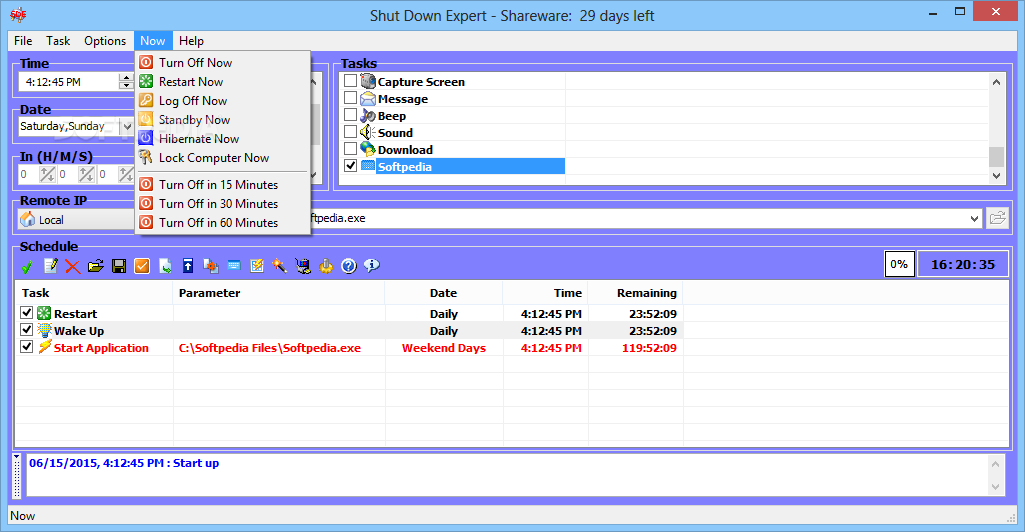Click the floppy disk save icon
1025x532 pixels.
click(x=119, y=266)
